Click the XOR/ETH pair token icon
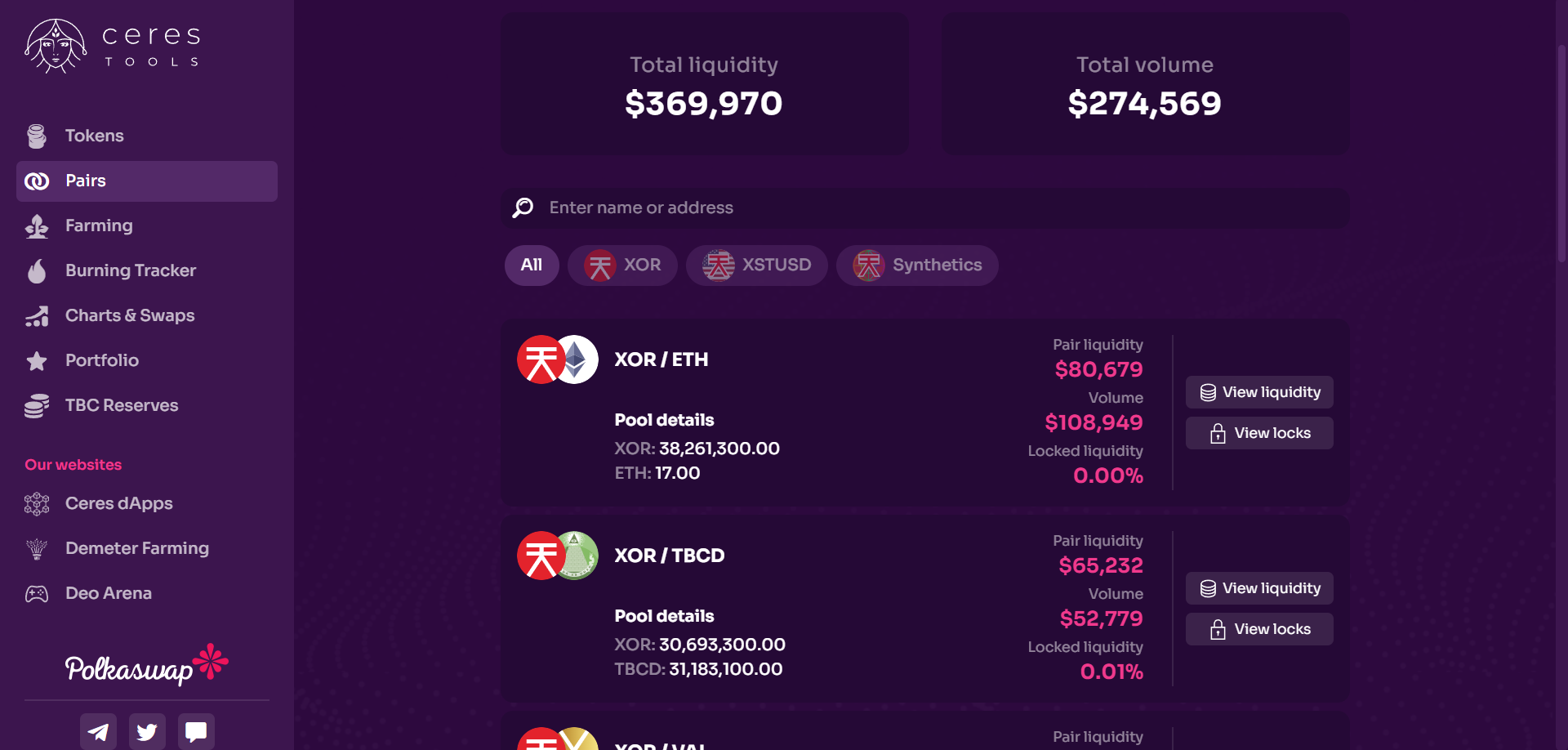The width and height of the screenshot is (1568, 750). (x=558, y=359)
